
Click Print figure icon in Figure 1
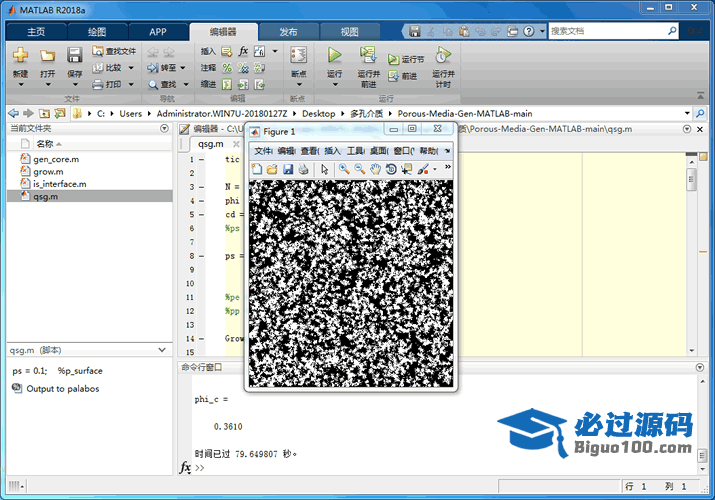pyautogui.click(x=303, y=170)
